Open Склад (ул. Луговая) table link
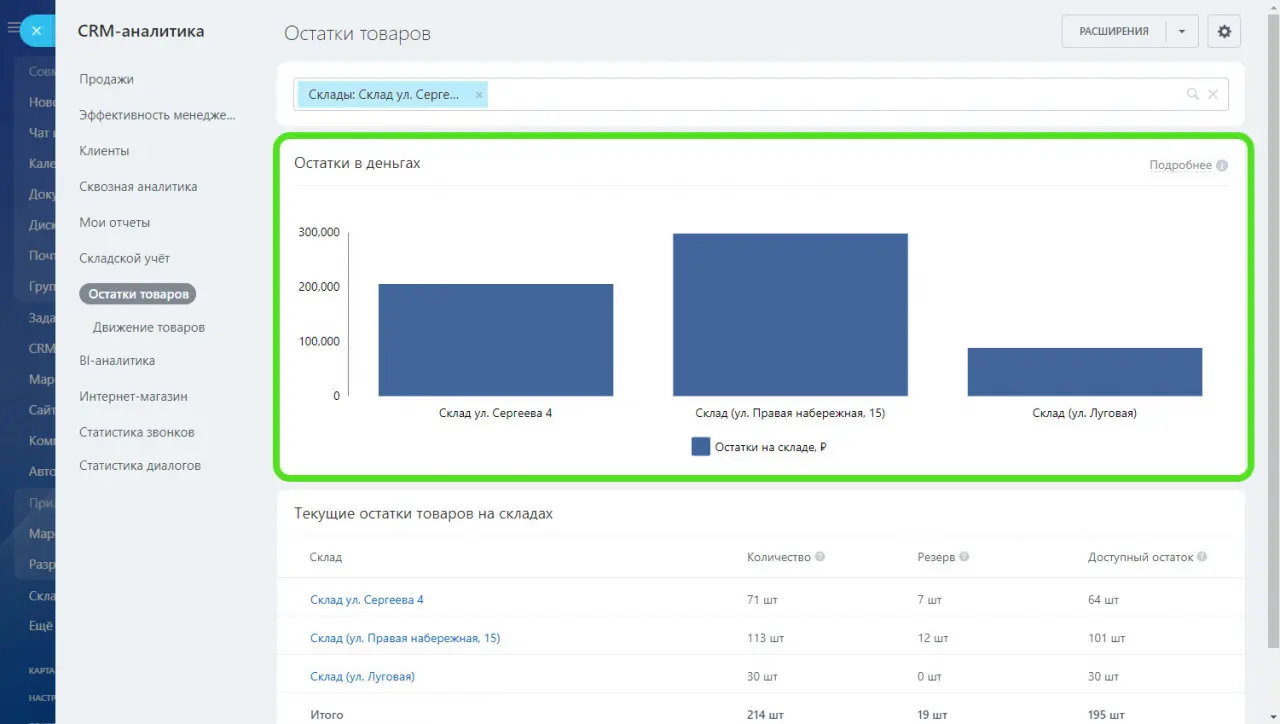This screenshot has height=724, width=1280. (362, 676)
